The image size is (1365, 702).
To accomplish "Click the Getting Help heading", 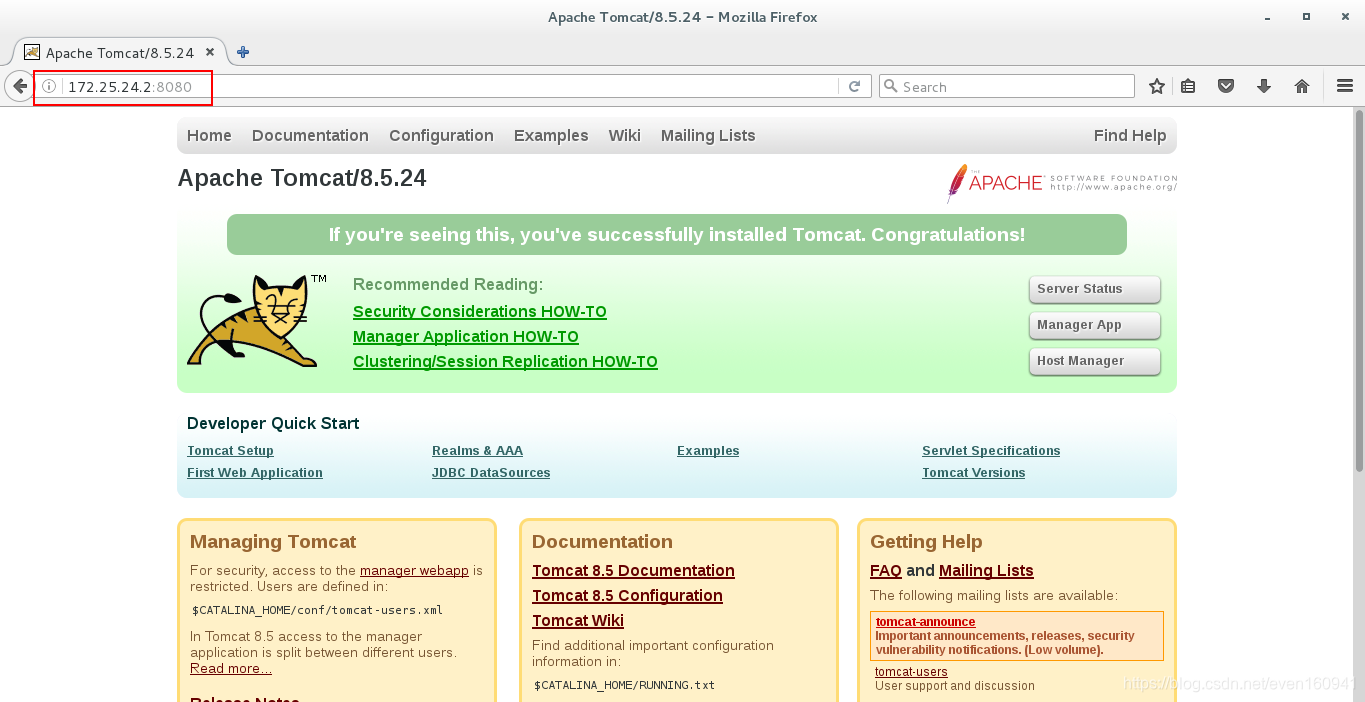I will pos(926,542).
